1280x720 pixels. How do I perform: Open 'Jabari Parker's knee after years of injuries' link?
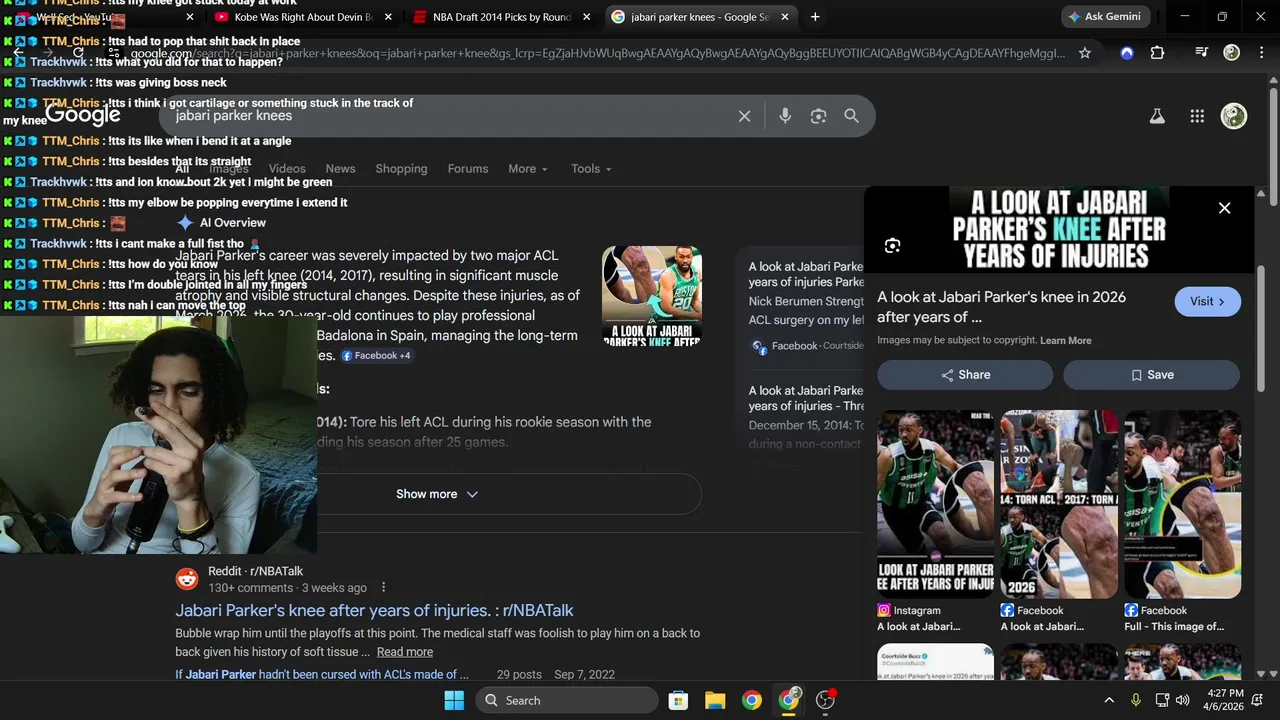(374, 610)
